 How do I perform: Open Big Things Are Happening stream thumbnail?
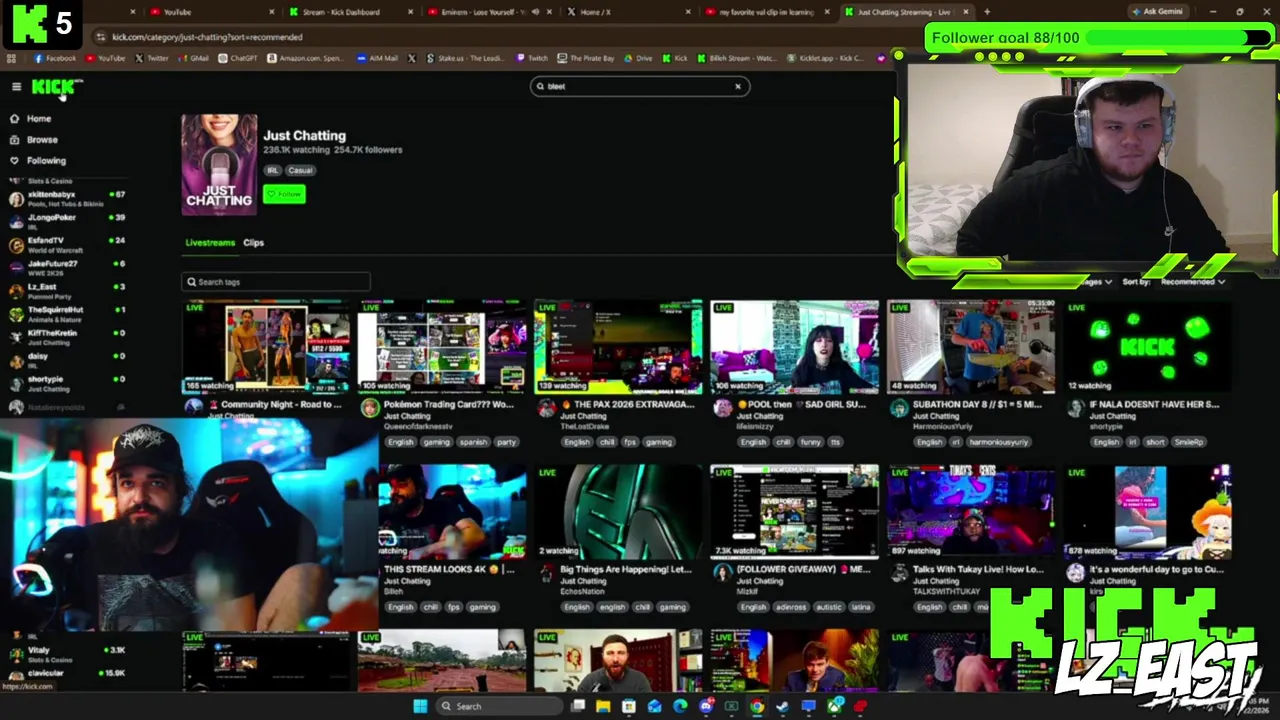pyautogui.click(x=618, y=511)
